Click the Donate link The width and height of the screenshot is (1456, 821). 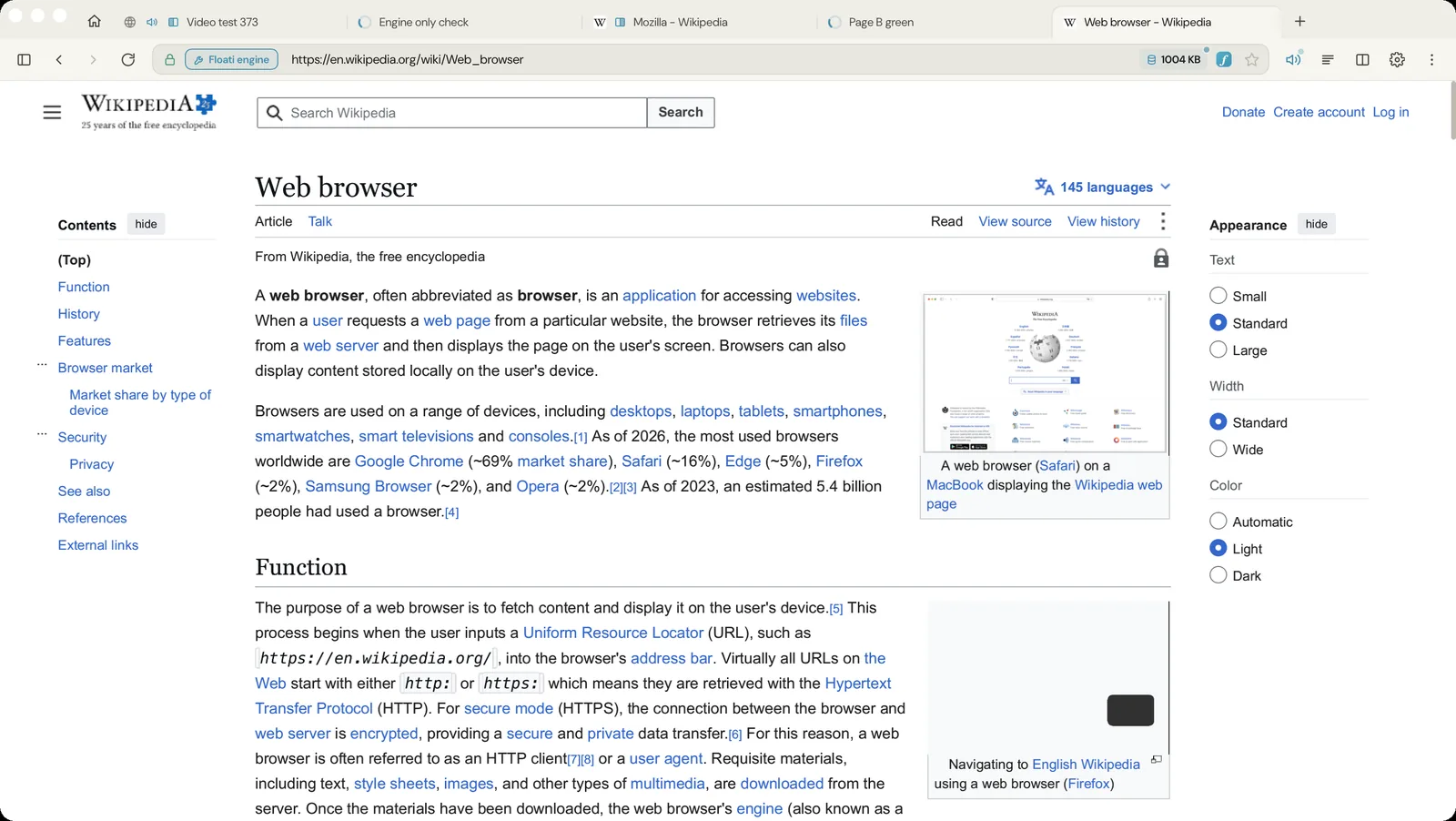pyautogui.click(x=1243, y=112)
